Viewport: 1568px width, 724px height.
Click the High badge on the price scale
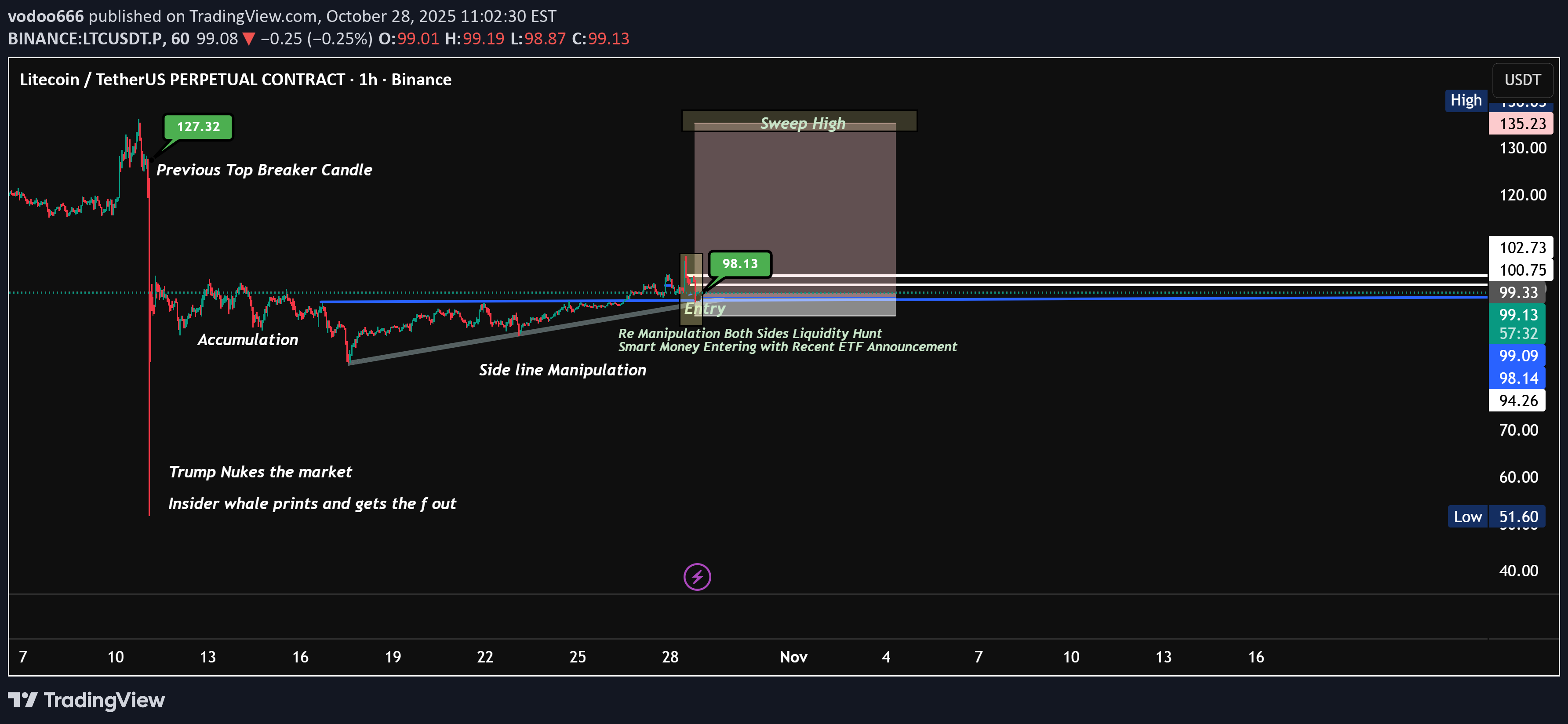(x=1466, y=100)
